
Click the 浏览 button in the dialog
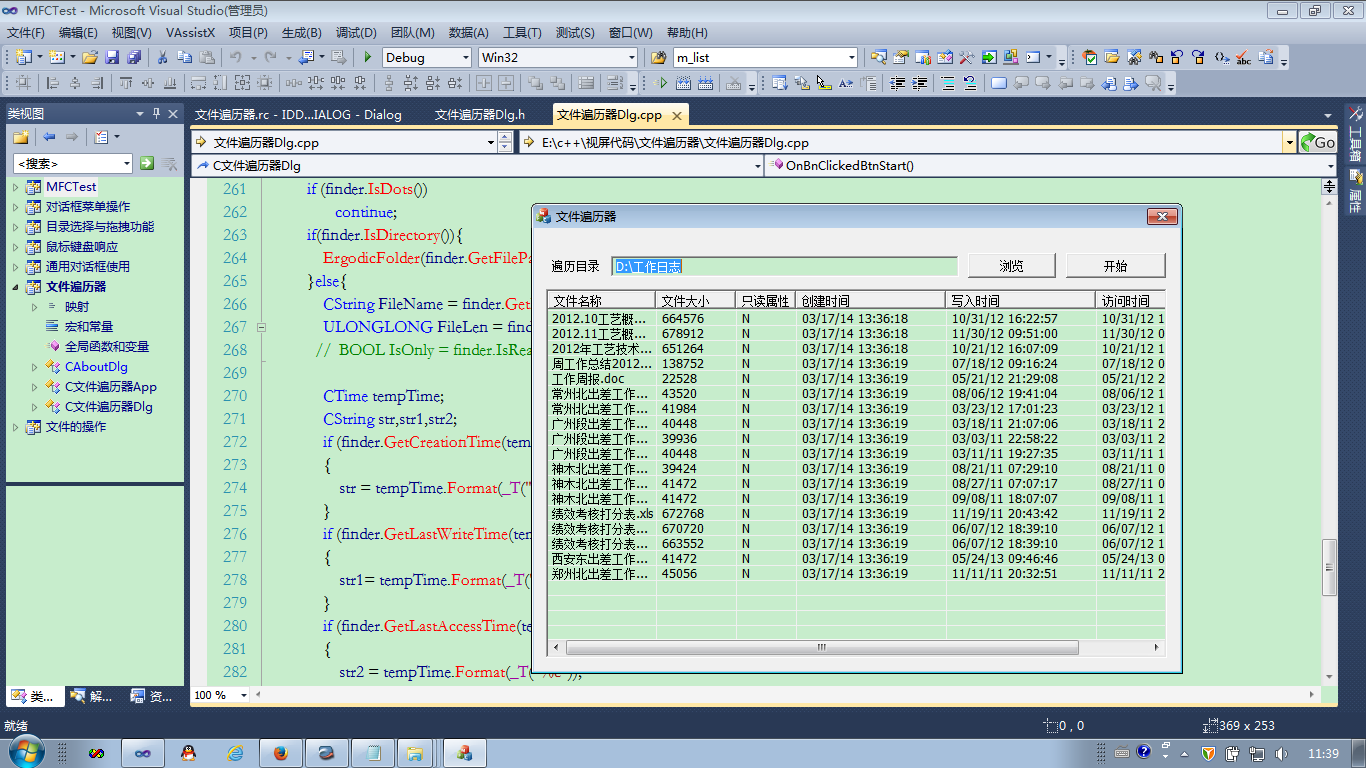[1011, 266]
